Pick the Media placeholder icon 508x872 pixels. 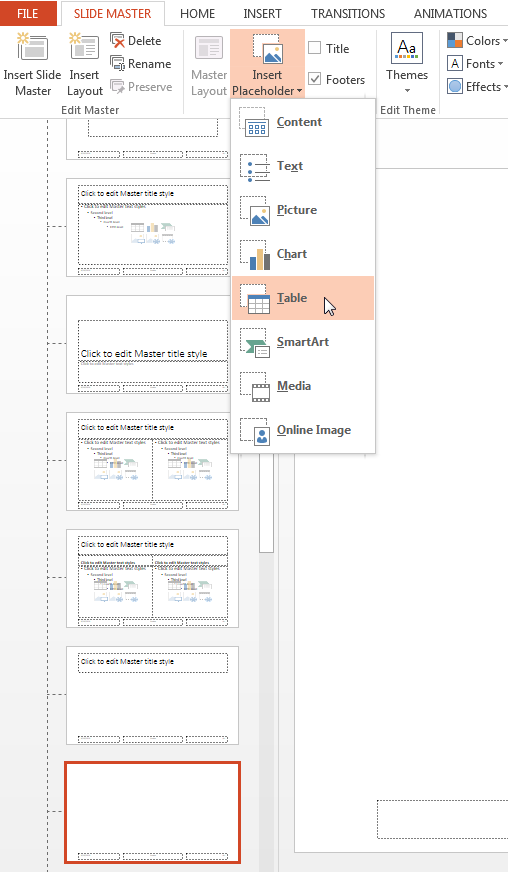pos(255,387)
